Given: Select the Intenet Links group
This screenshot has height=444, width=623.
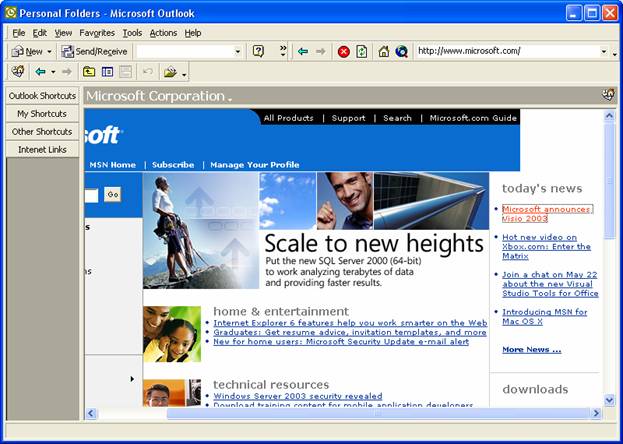Looking at the screenshot, I should (42, 149).
